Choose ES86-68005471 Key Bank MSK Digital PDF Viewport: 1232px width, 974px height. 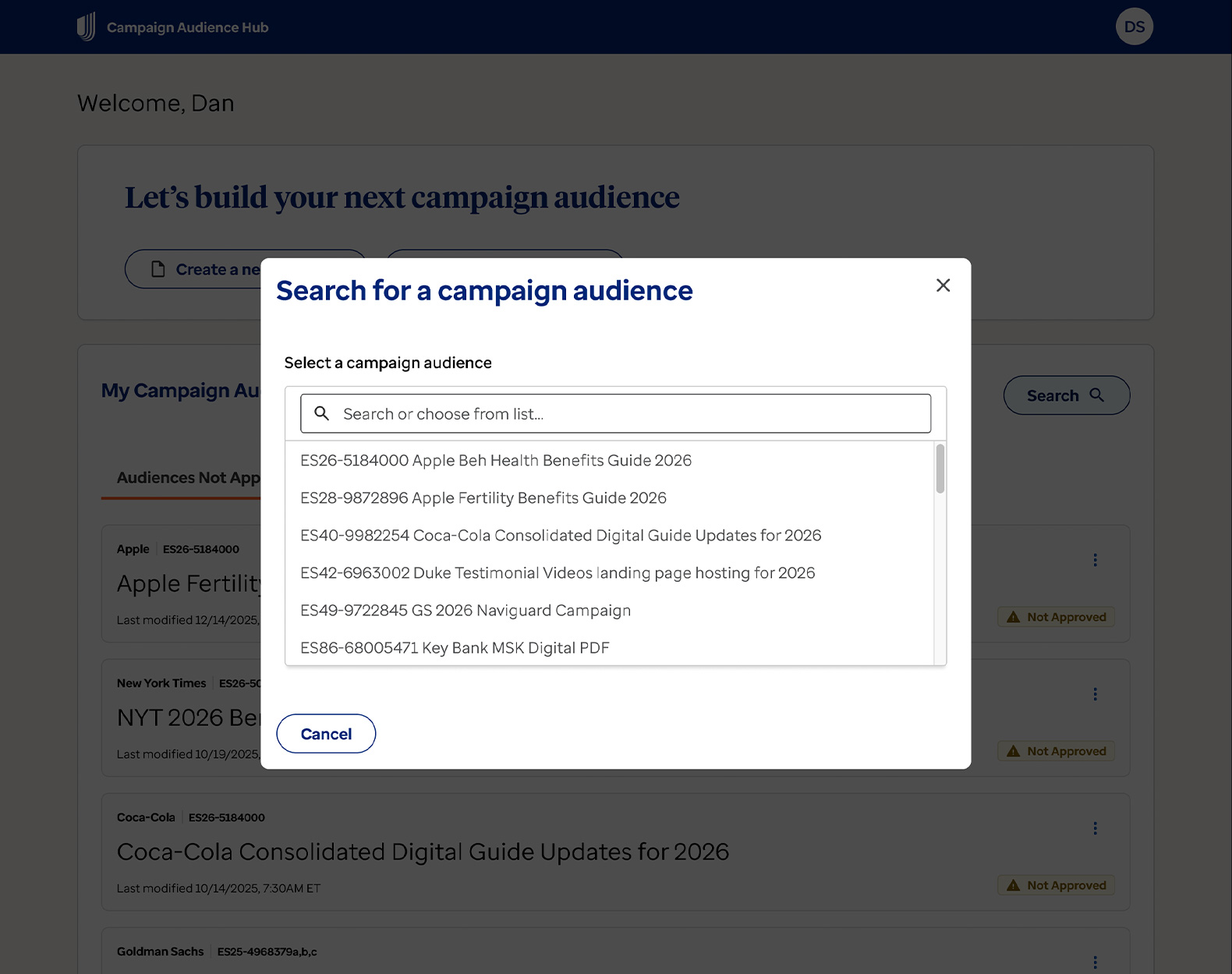609,647
